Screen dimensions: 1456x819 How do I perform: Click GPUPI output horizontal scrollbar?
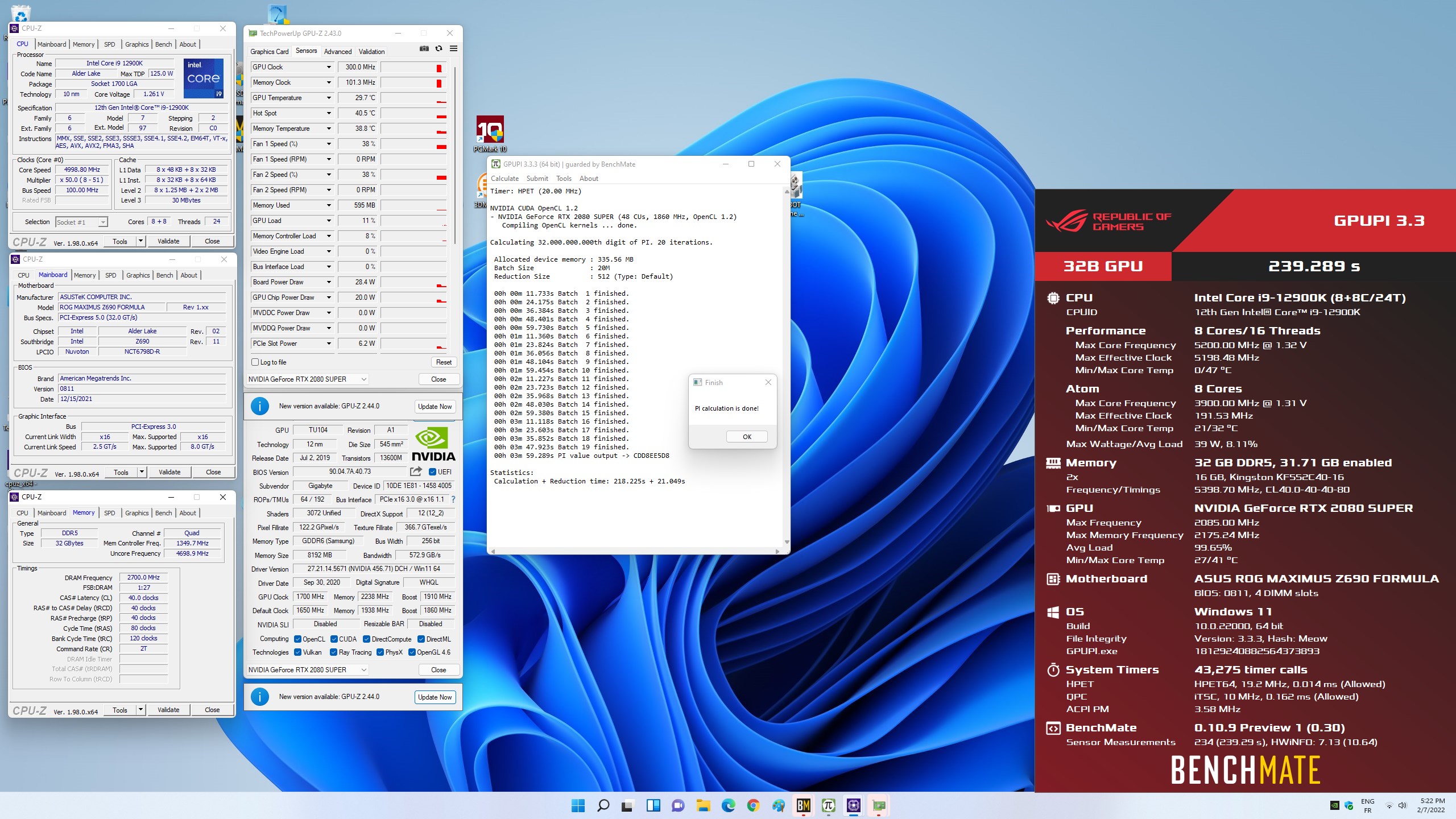tap(635, 551)
